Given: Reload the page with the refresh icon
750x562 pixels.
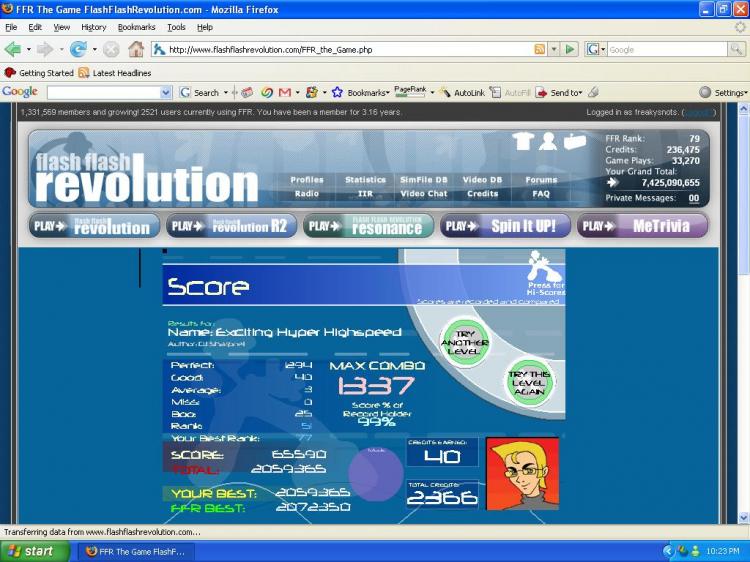Looking at the screenshot, I should (78, 49).
